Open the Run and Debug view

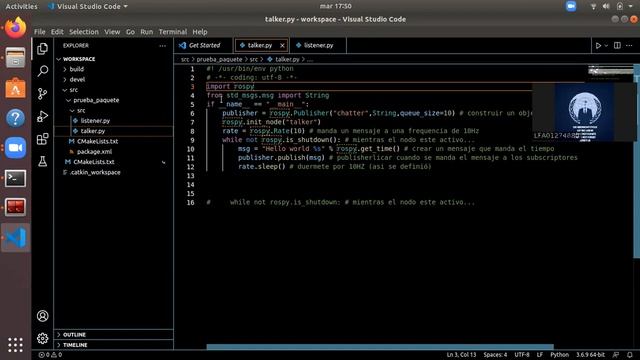(x=42, y=116)
